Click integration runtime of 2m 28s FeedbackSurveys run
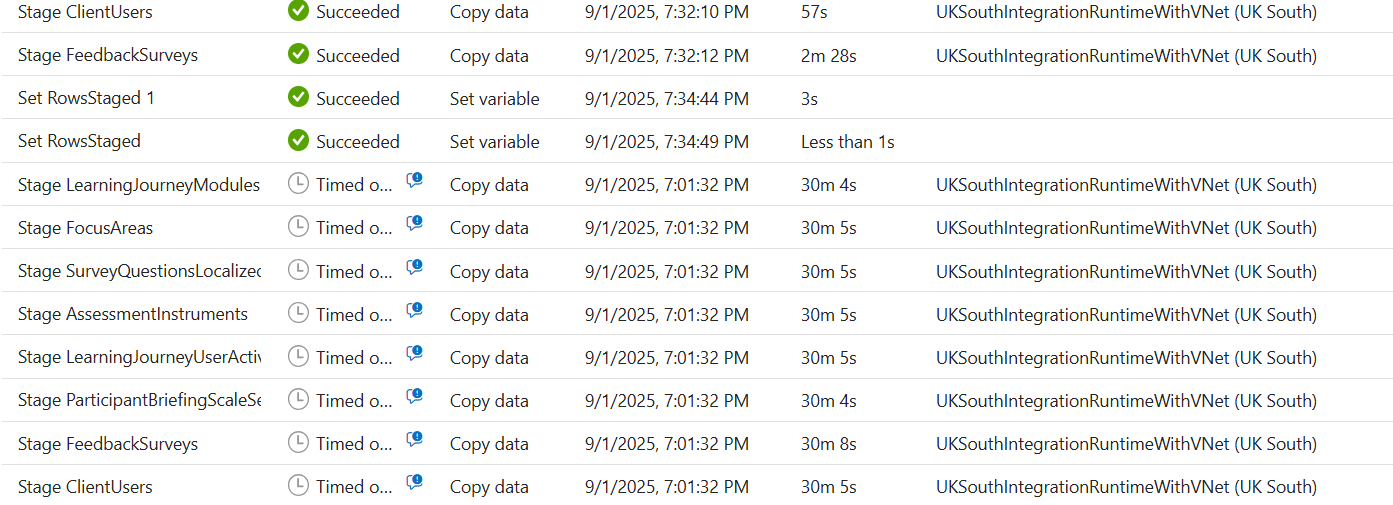This screenshot has width=1393, height=505. click(1126, 55)
